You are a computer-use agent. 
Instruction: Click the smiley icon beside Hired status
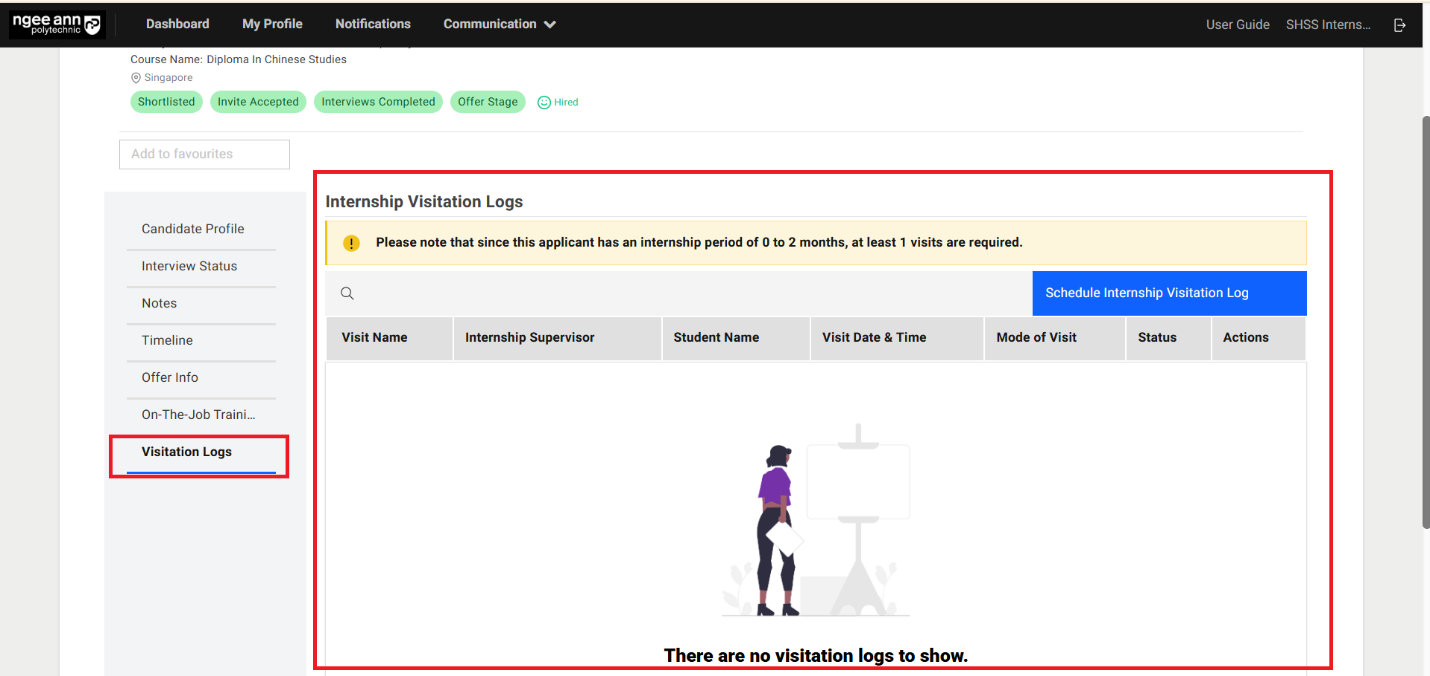tap(543, 101)
